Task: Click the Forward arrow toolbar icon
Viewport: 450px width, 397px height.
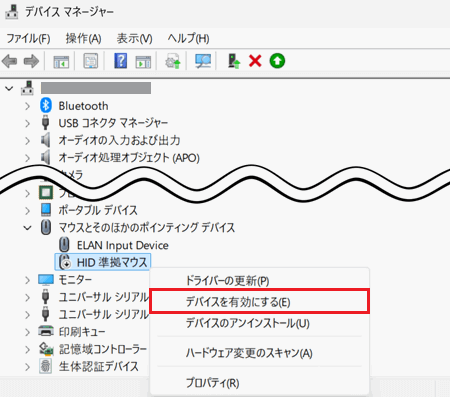Action: [31, 61]
